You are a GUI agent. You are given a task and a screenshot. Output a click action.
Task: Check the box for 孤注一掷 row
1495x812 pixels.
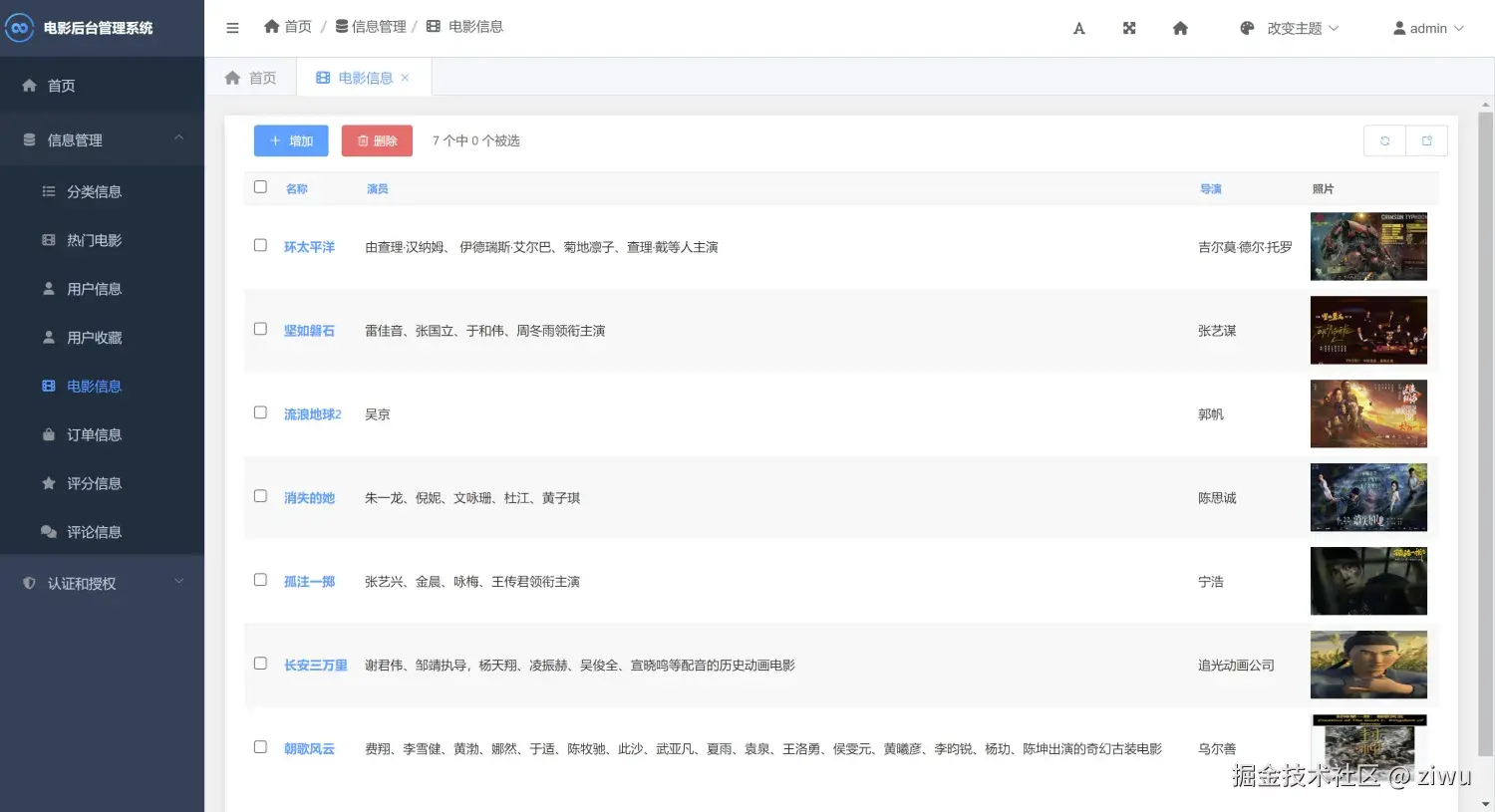pos(260,580)
